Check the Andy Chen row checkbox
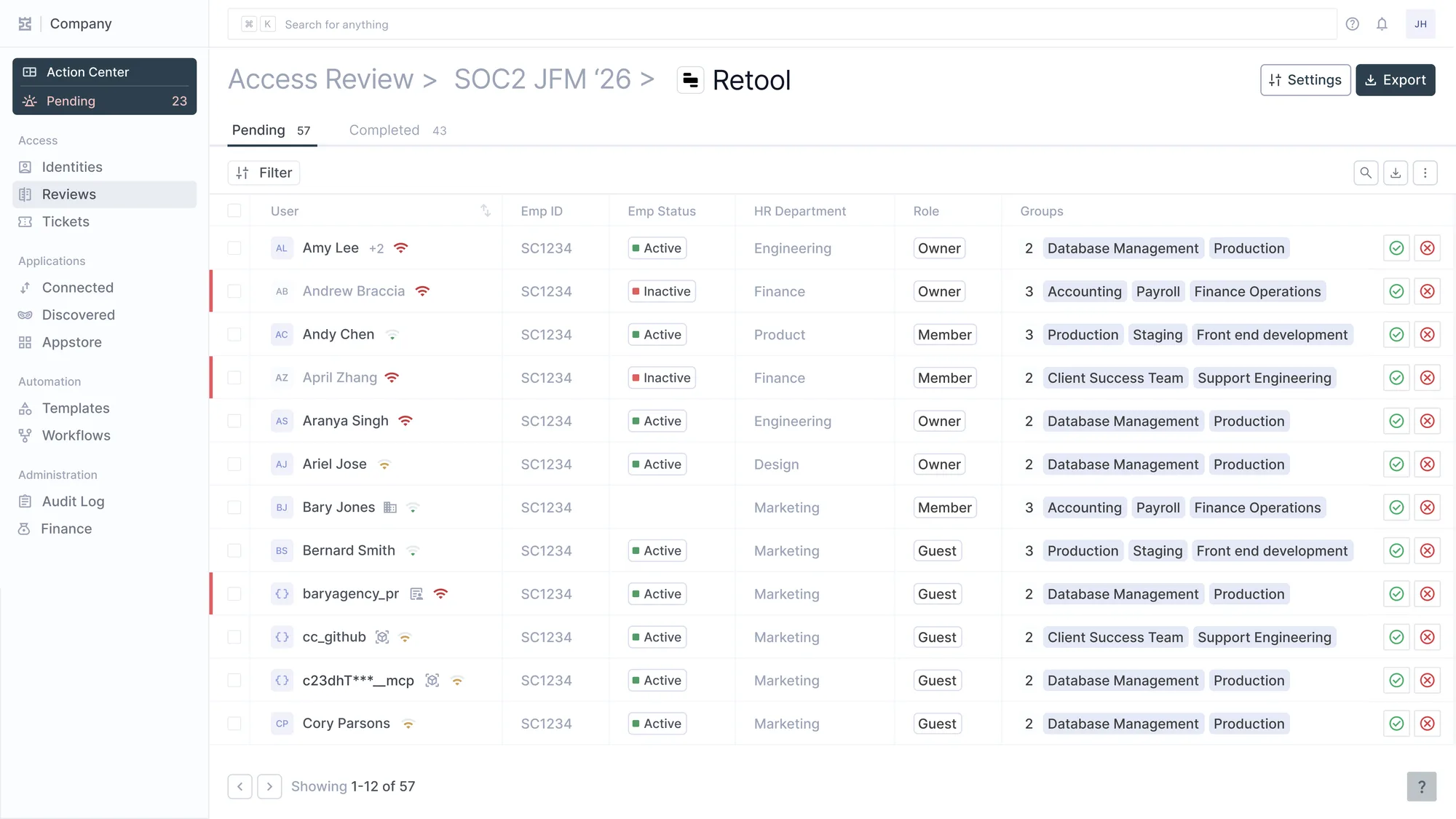The height and width of the screenshot is (819, 1456). (234, 335)
